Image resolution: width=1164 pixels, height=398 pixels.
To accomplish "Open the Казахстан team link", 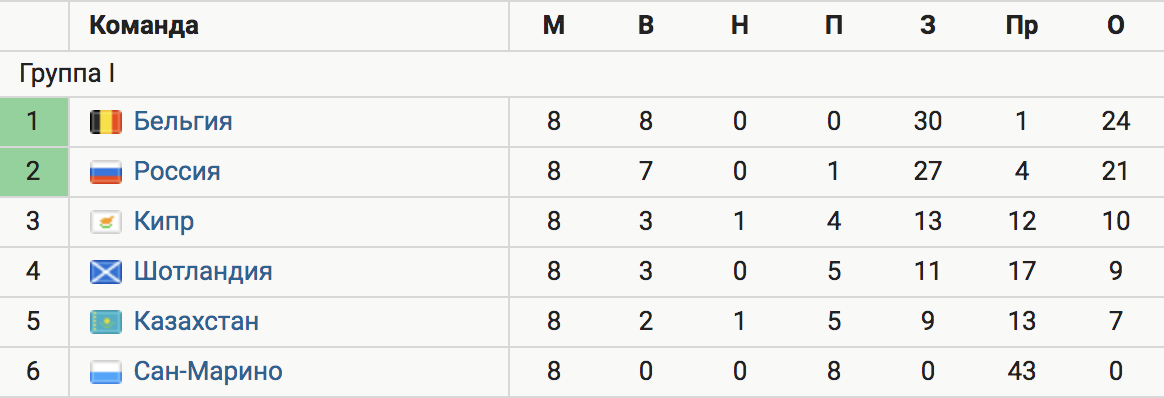I will pyautogui.click(x=196, y=321).
